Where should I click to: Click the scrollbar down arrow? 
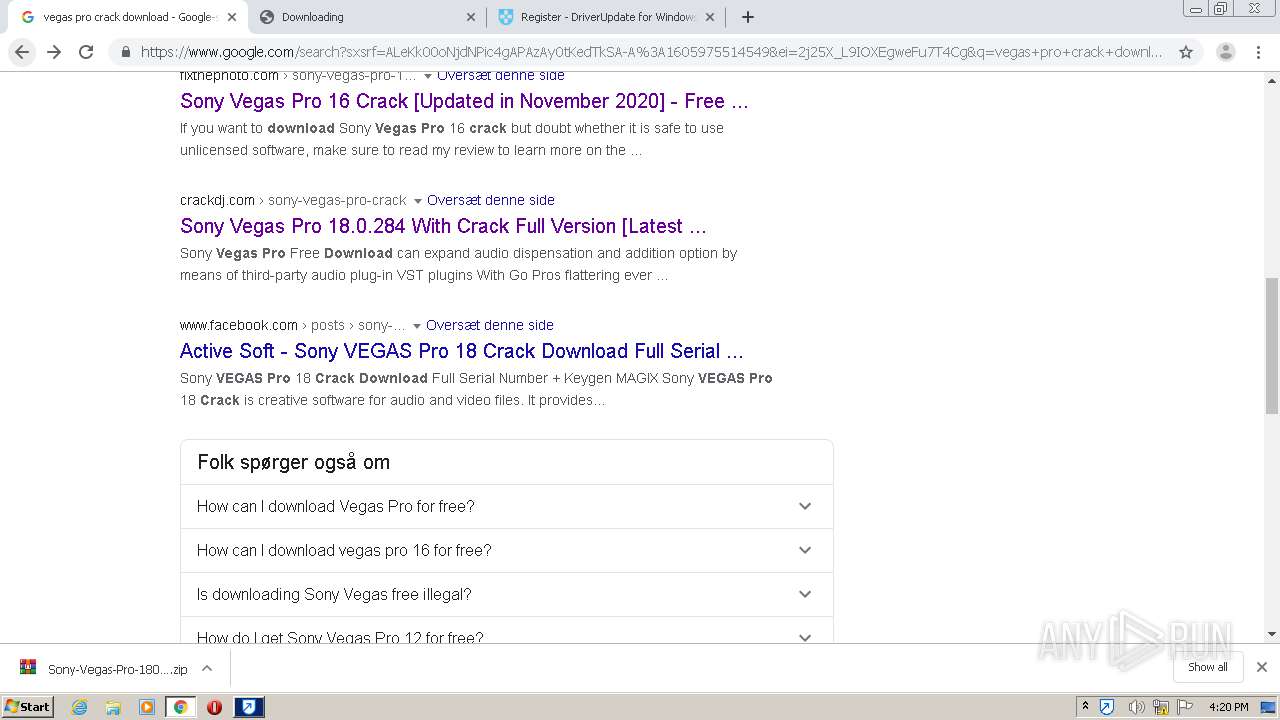click(1272, 634)
